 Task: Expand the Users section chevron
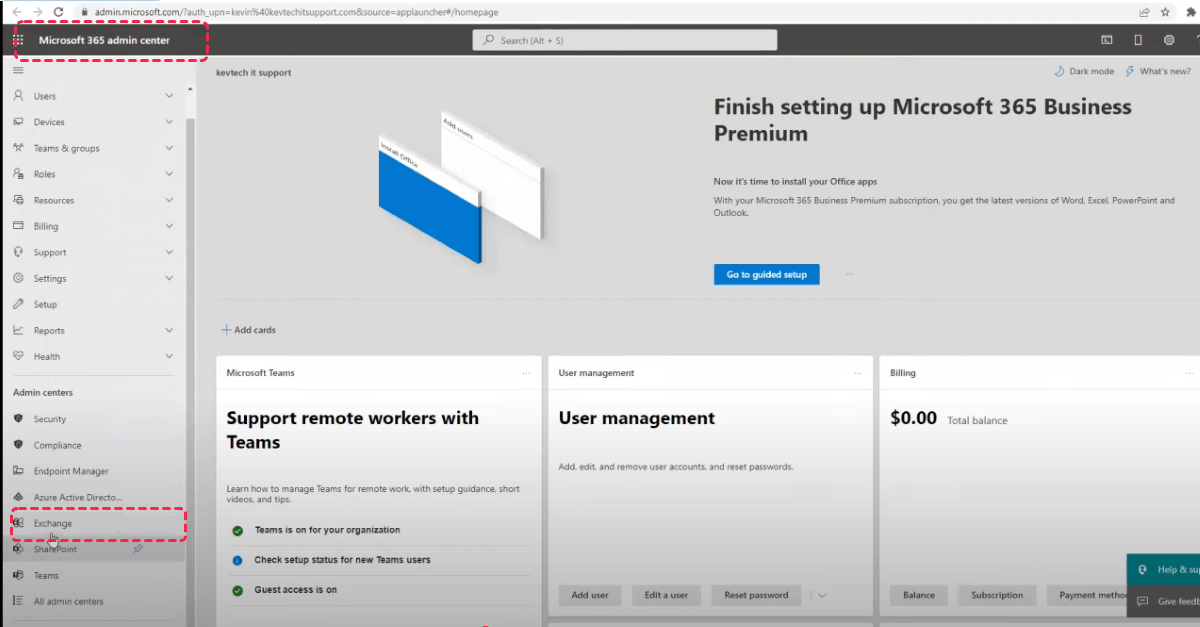pyautogui.click(x=169, y=96)
